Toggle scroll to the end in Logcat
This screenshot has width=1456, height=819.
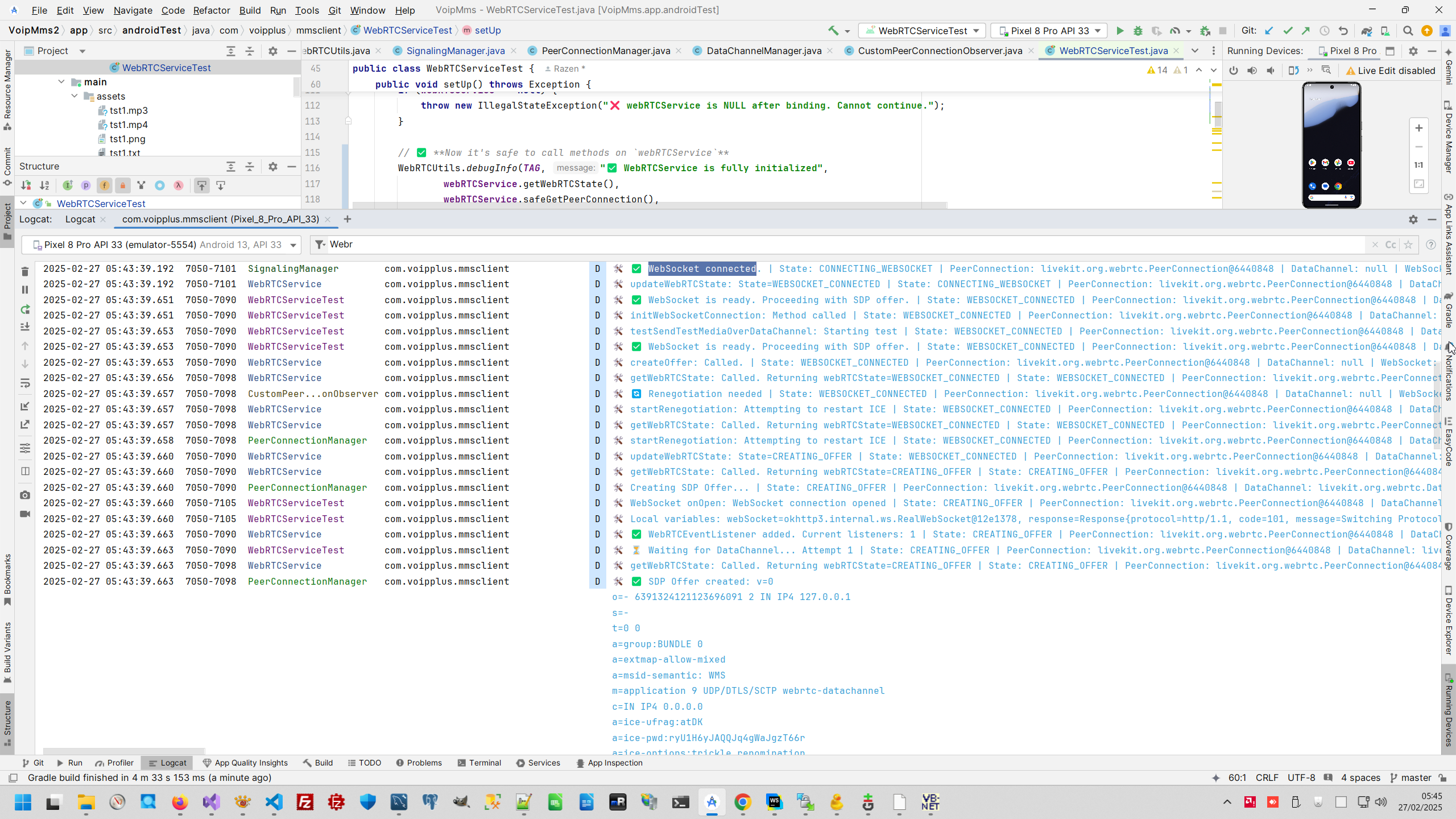point(25,327)
